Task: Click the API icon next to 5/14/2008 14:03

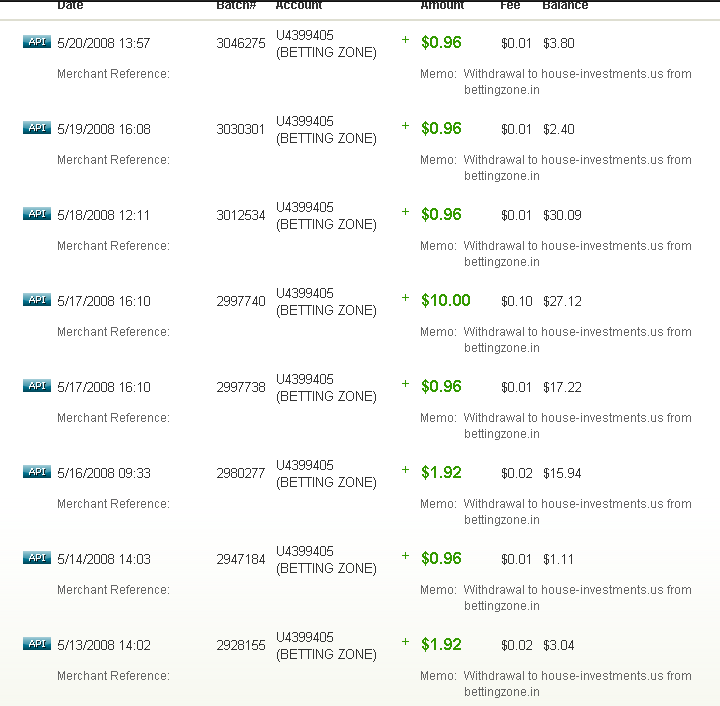Action: click(36, 557)
